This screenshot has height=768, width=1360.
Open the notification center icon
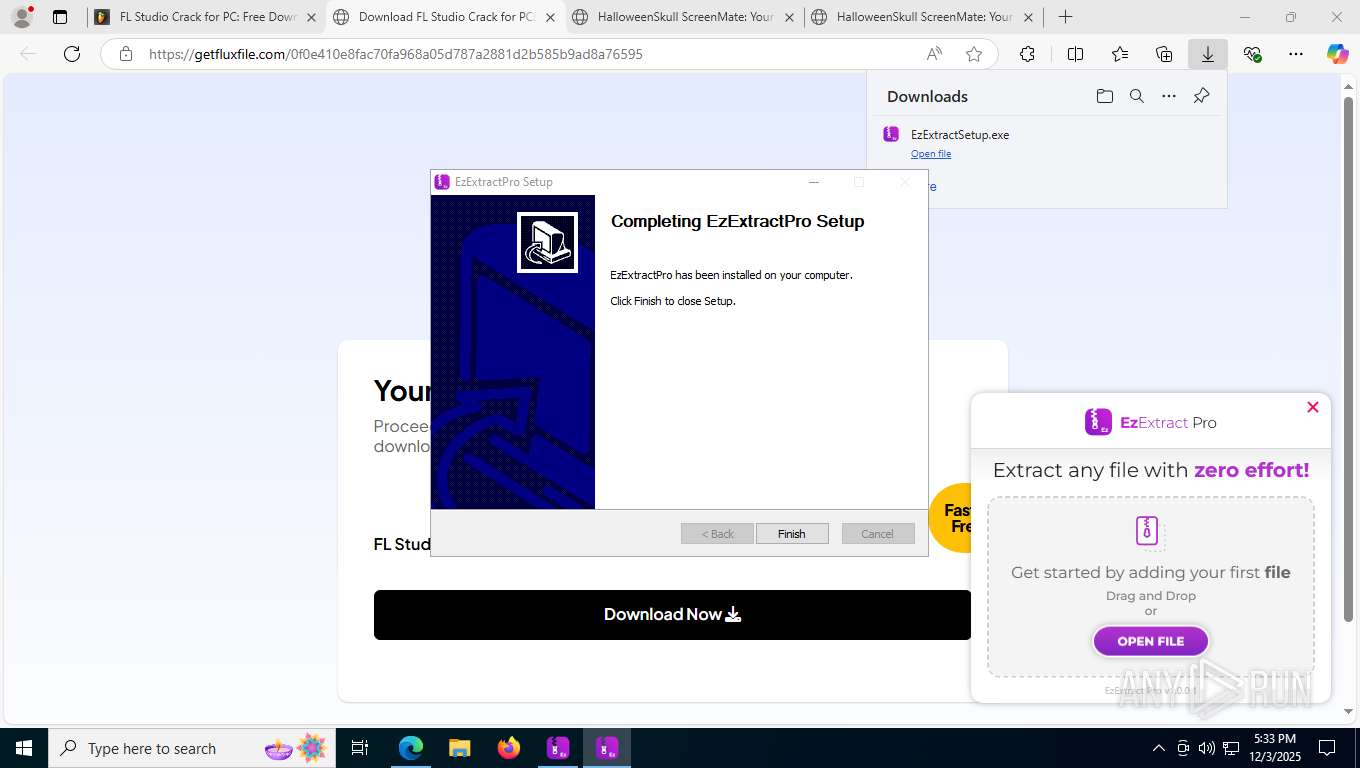tap(1327, 748)
